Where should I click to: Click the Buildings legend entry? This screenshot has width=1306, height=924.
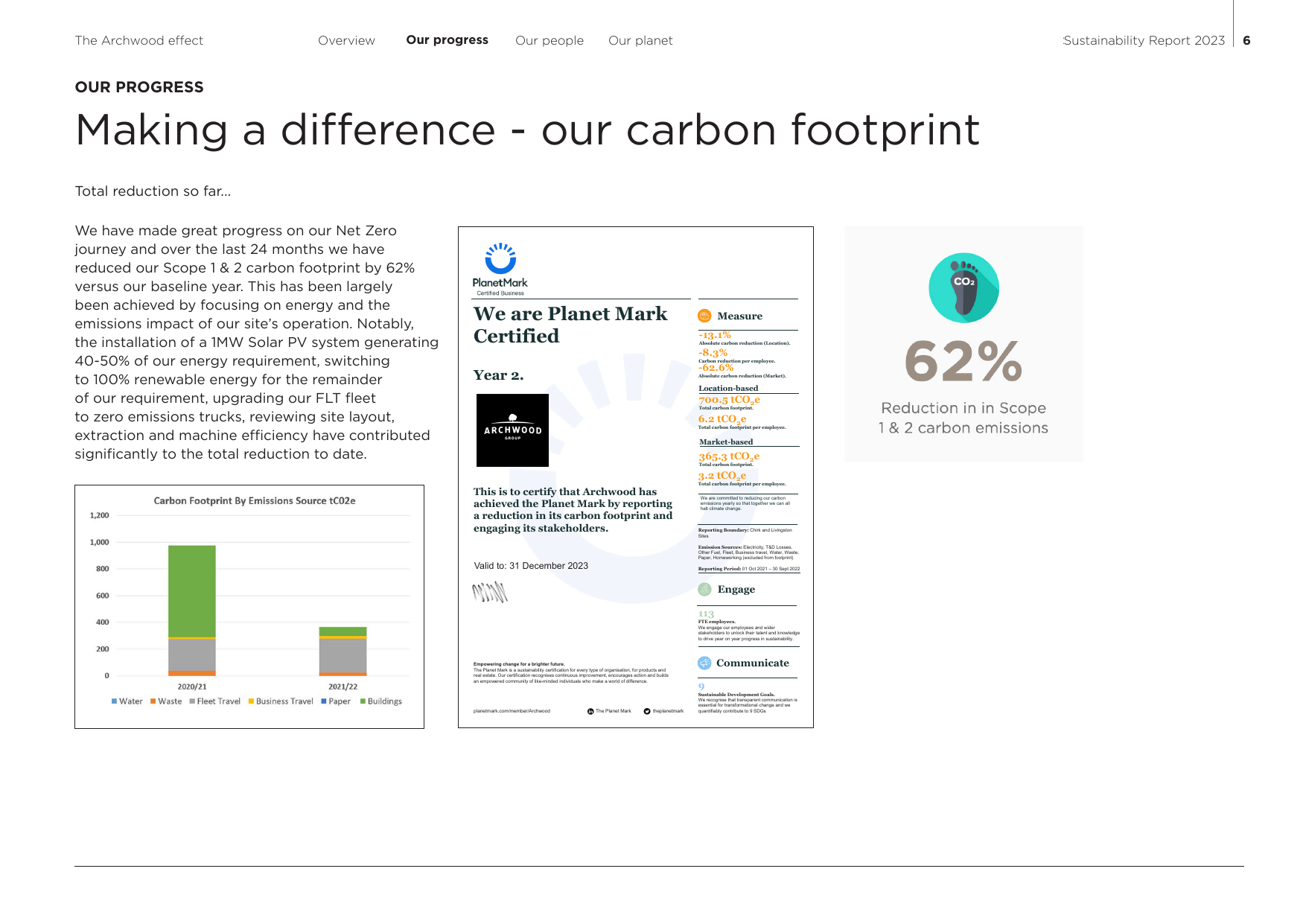point(380,701)
